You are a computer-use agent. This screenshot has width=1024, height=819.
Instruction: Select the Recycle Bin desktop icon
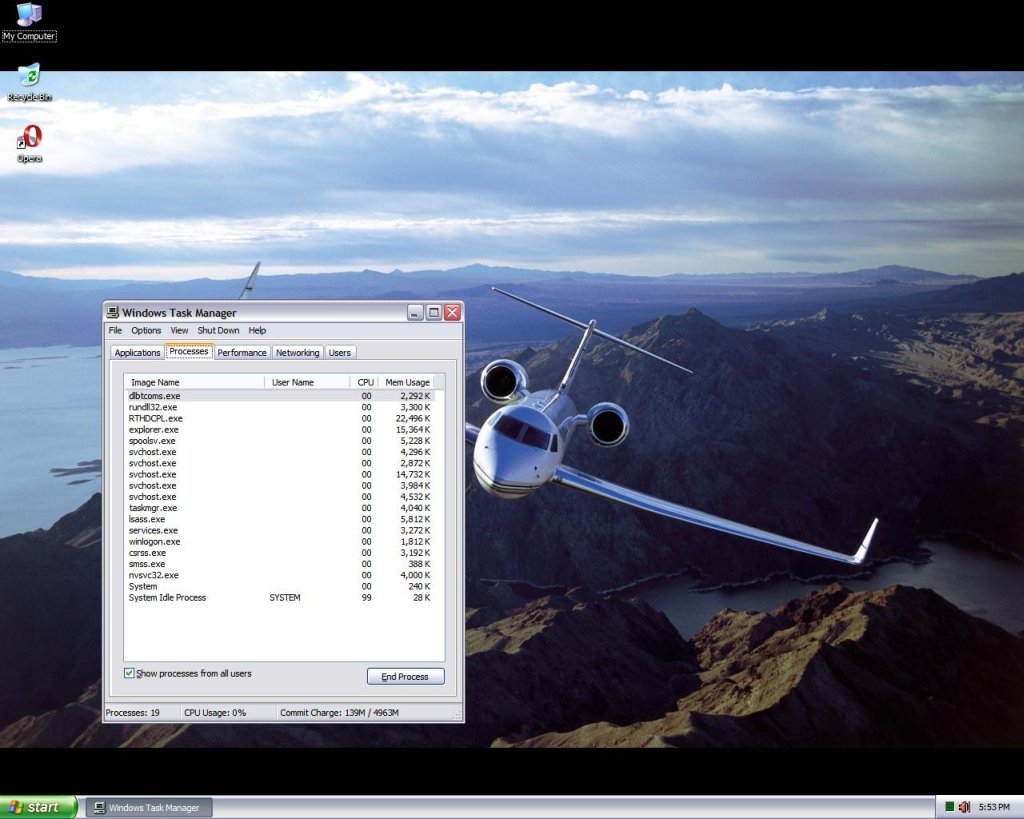(x=29, y=76)
